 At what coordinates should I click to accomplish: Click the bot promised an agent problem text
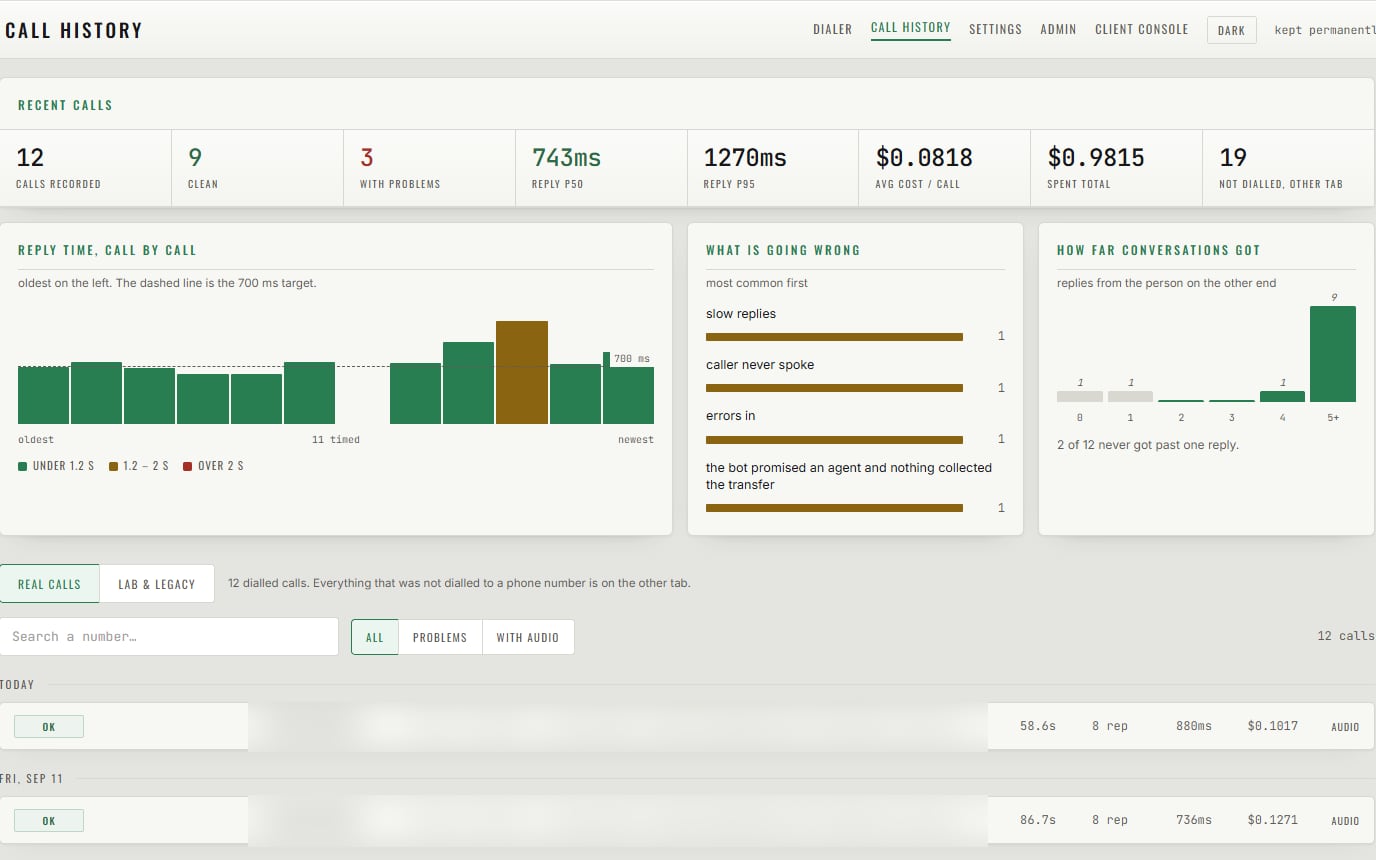[849, 476]
